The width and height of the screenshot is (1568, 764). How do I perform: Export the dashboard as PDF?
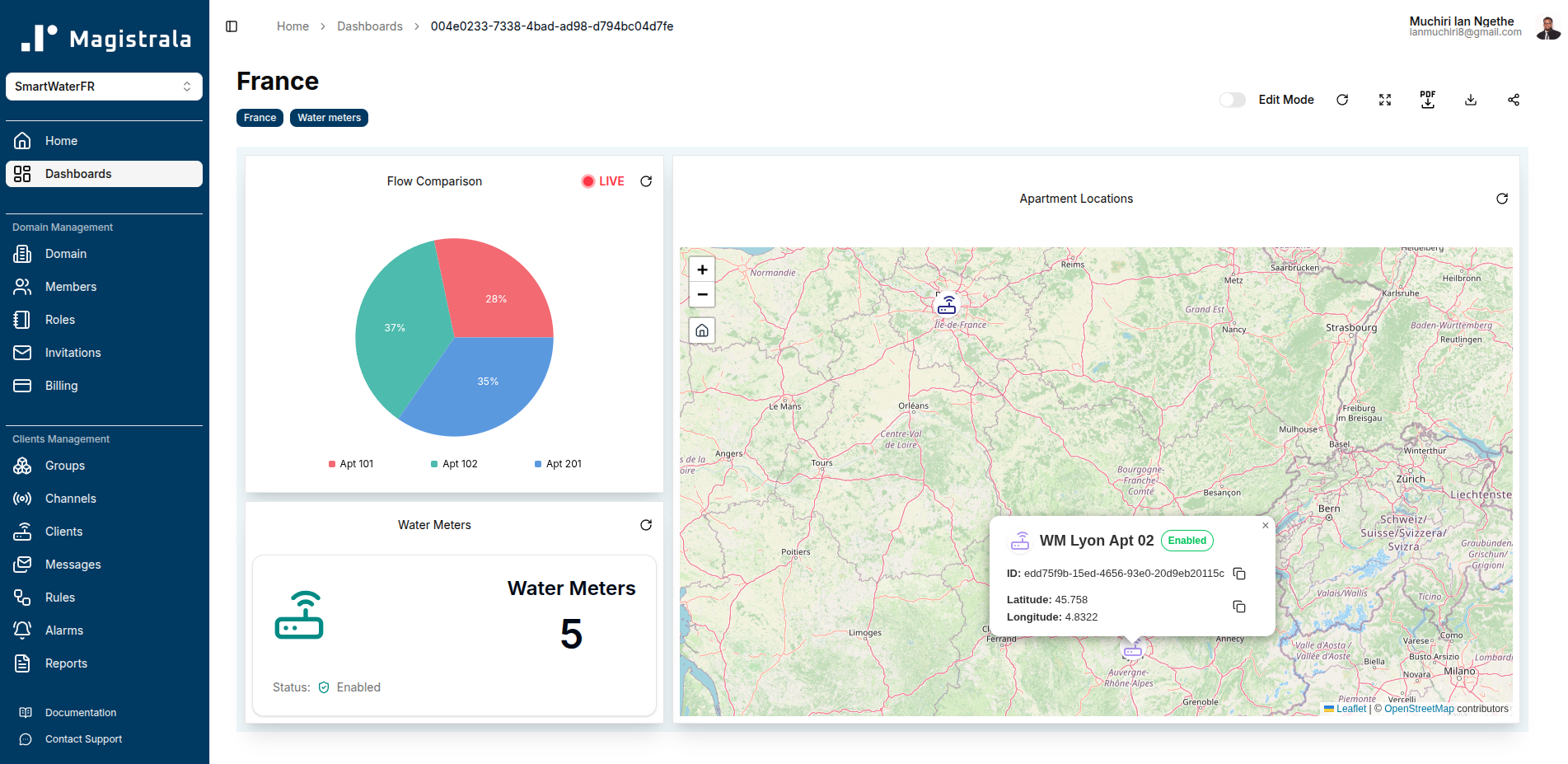click(x=1428, y=99)
